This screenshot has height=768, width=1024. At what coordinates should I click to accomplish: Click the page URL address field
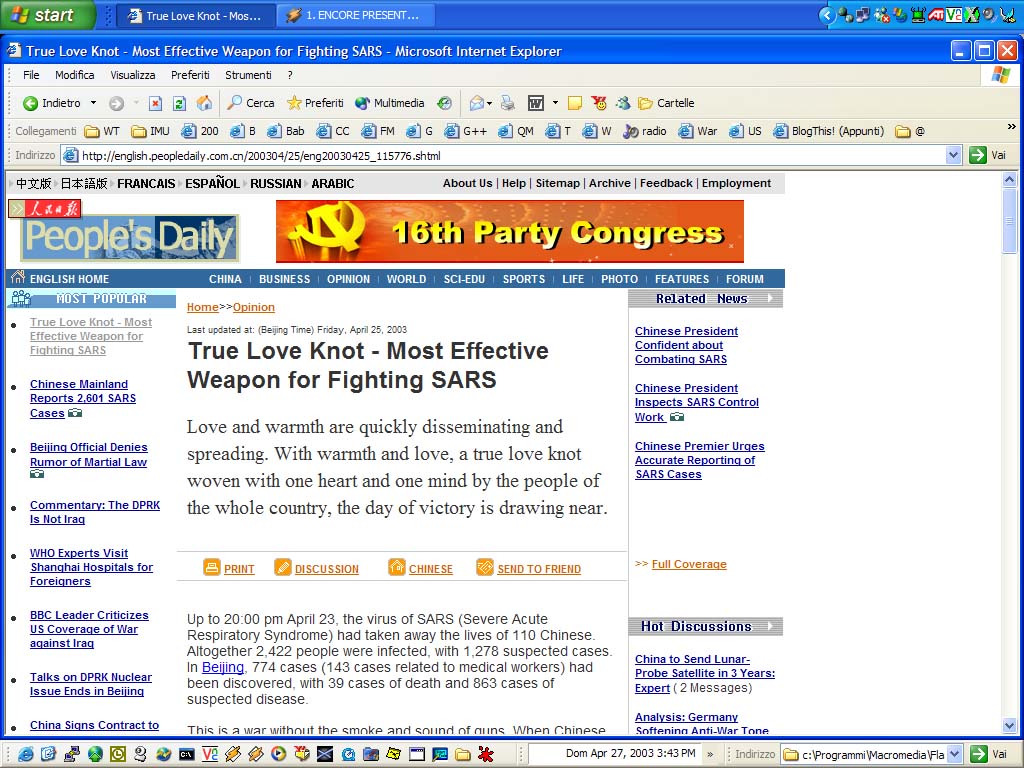(x=500, y=155)
